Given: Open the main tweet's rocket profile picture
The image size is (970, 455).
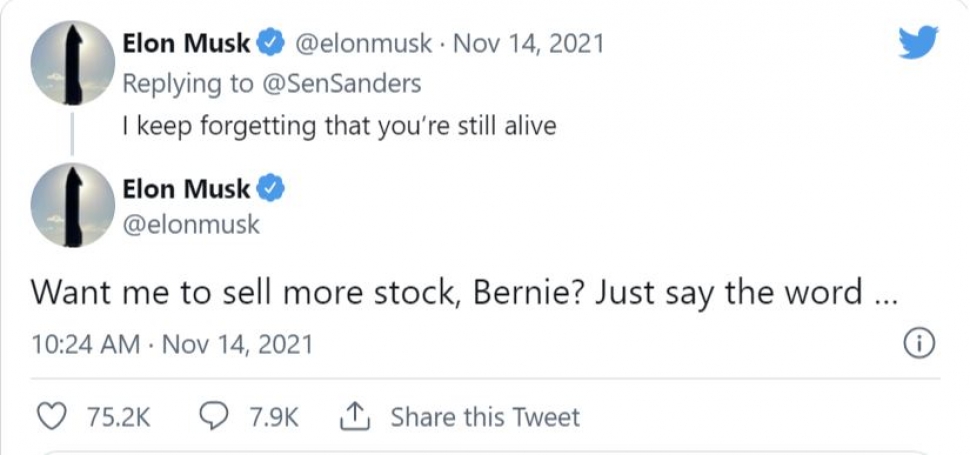Looking at the screenshot, I should 71,204.
